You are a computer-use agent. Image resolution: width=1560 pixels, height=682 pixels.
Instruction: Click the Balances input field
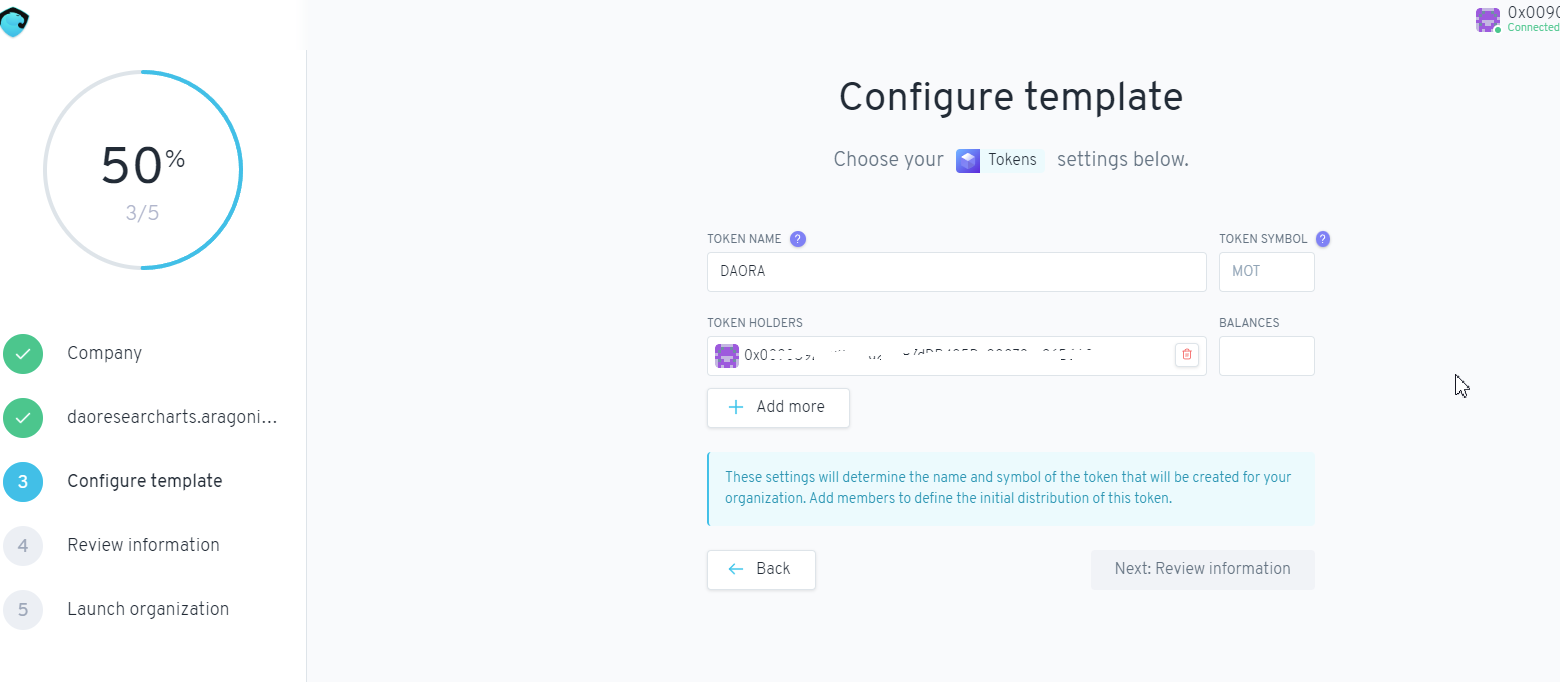[1266, 356]
